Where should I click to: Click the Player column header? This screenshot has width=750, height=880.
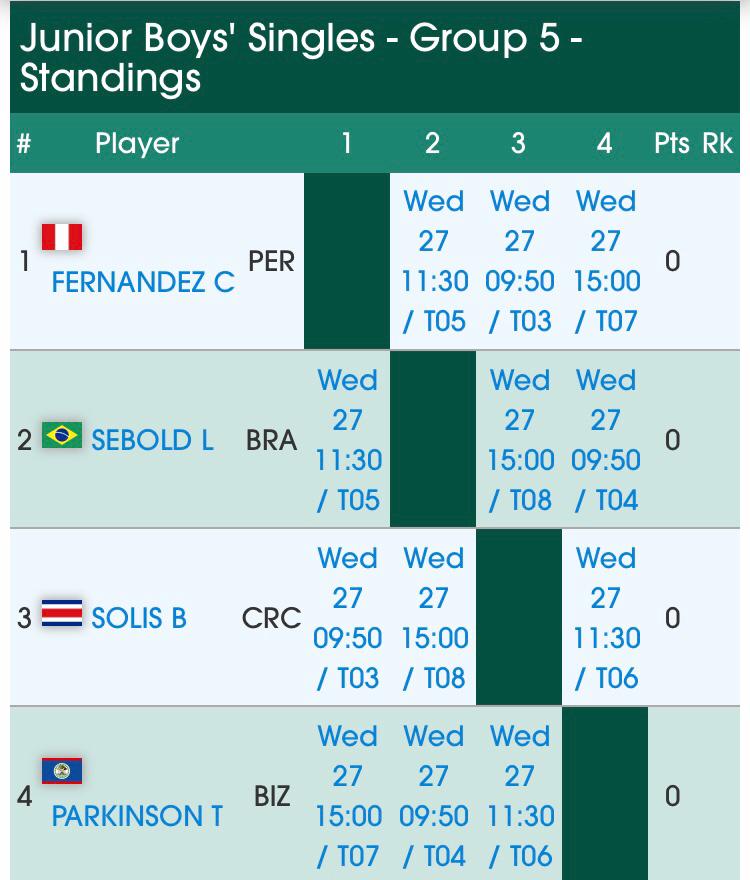(137, 143)
